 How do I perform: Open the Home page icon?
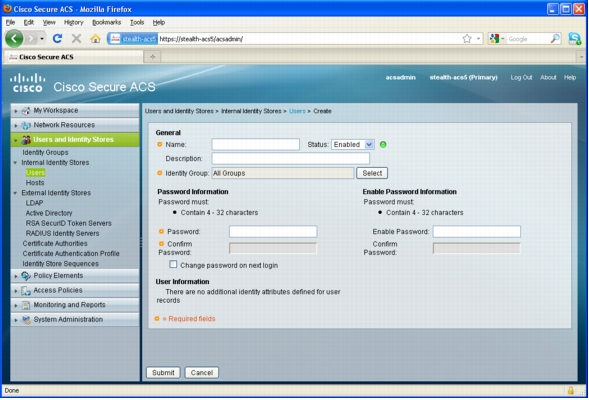pyautogui.click(x=95, y=38)
